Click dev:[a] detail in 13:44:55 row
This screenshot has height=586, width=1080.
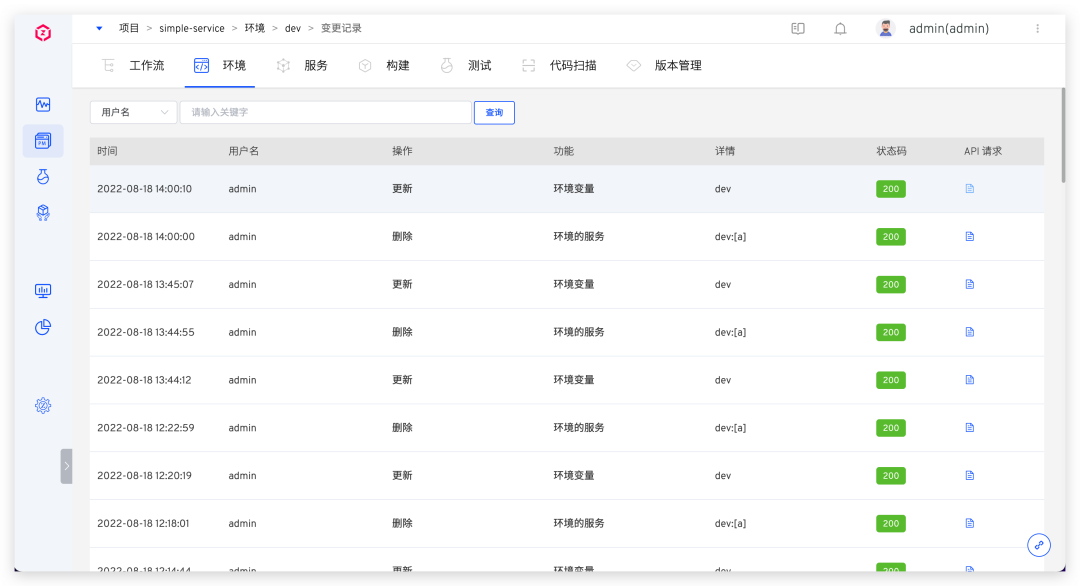point(730,332)
